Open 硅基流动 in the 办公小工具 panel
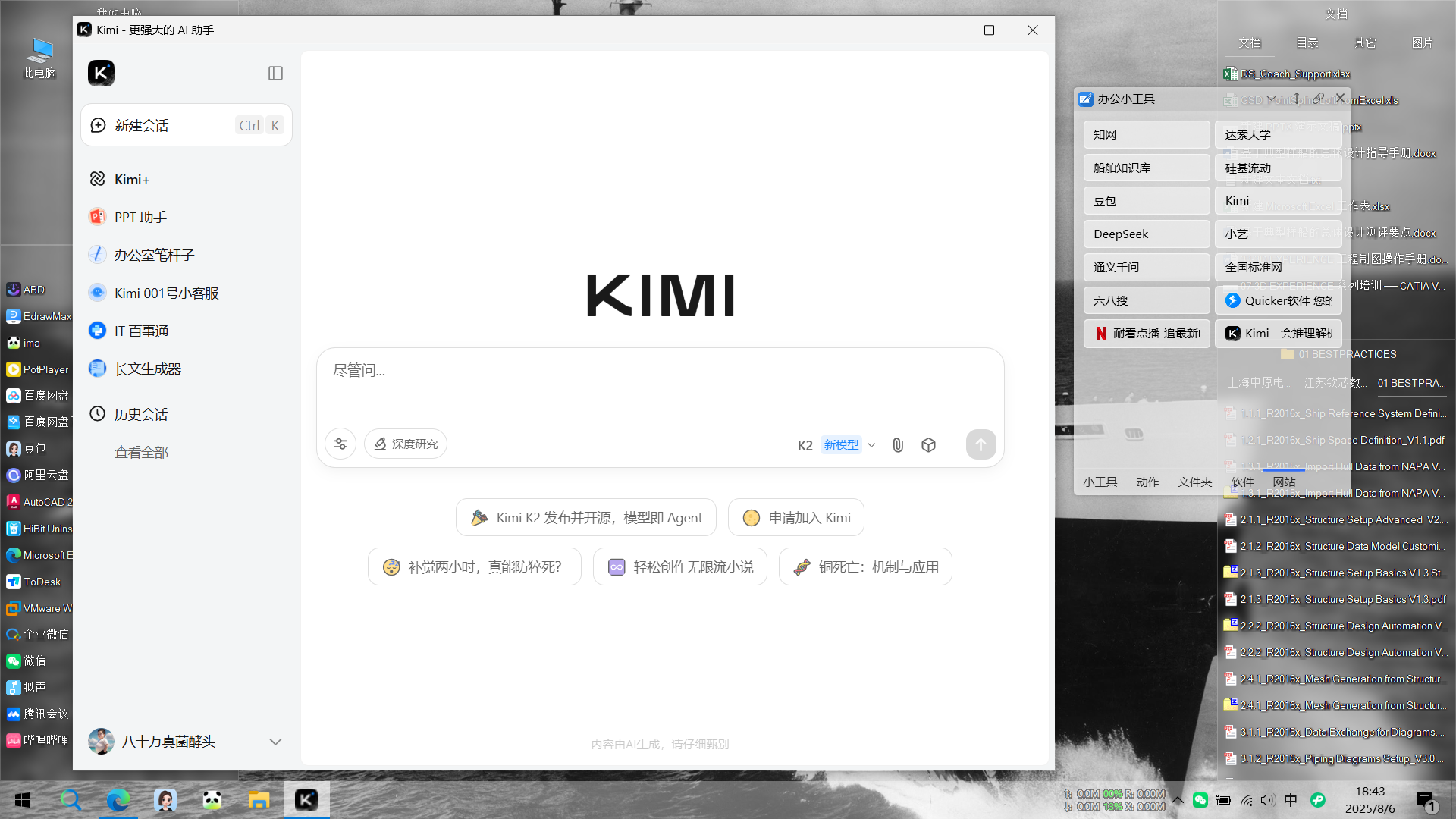 coord(1279,168)
